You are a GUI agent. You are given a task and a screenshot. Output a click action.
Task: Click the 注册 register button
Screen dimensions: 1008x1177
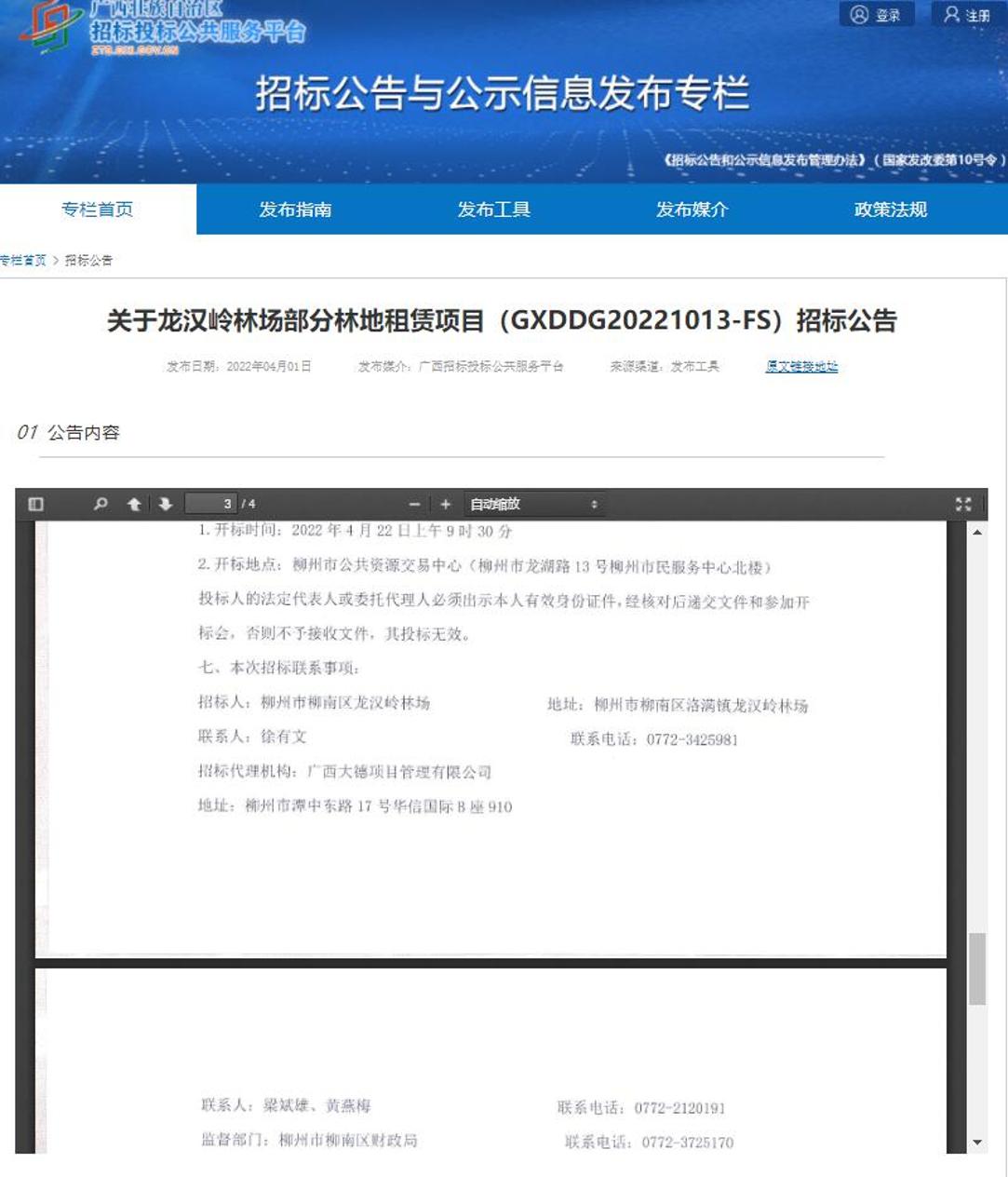click(x=967, y=15)
